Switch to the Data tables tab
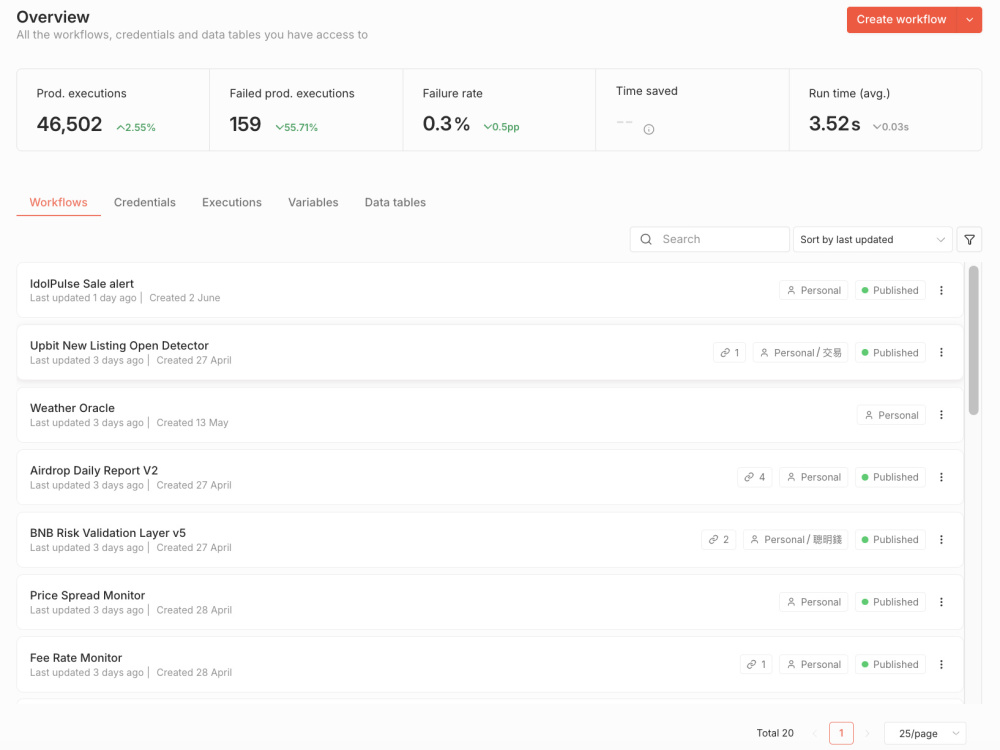 395,202
